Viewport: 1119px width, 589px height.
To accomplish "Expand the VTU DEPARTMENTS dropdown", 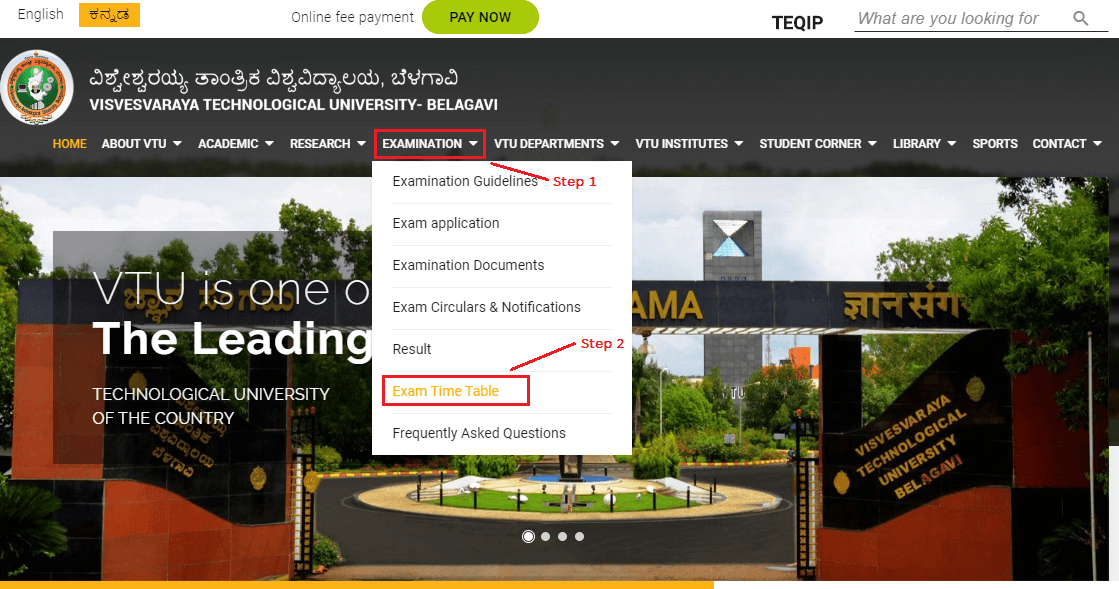I will (x=556, y=144).
